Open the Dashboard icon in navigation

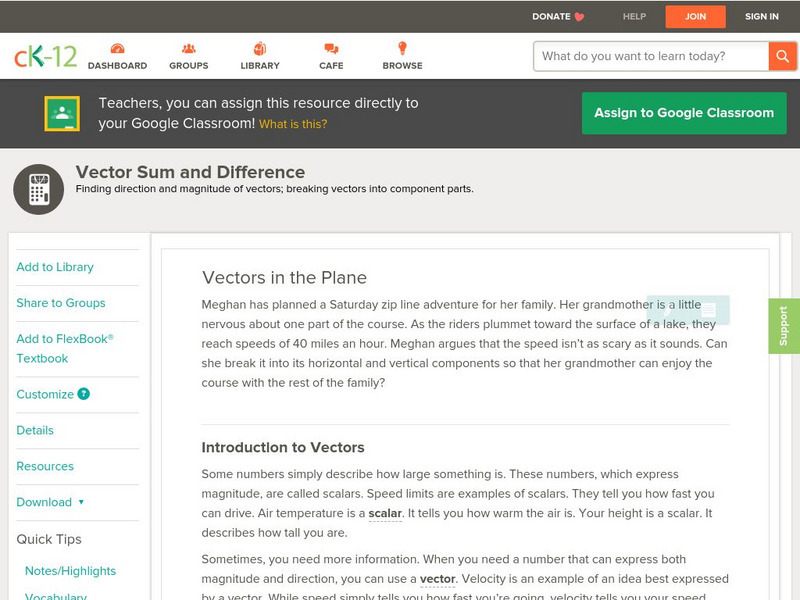[x=117, y=49]
